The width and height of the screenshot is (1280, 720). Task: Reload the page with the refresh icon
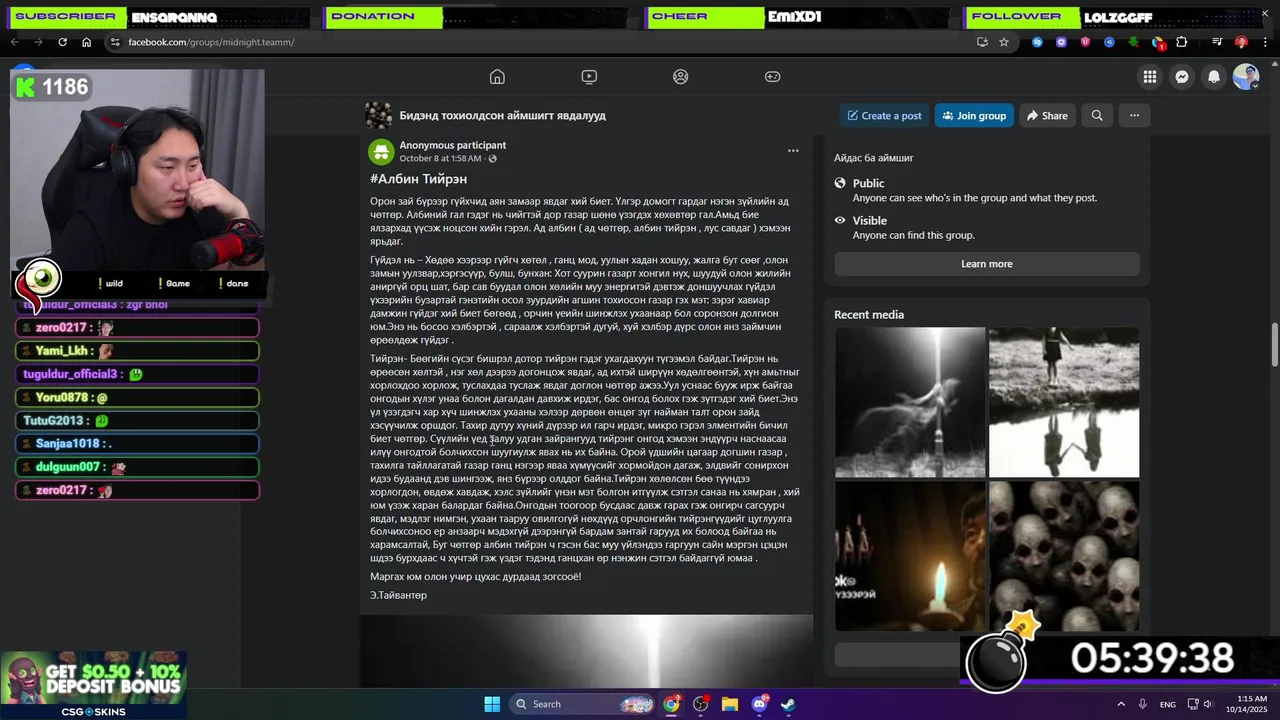pyautogui.click(x=62, y=42)
